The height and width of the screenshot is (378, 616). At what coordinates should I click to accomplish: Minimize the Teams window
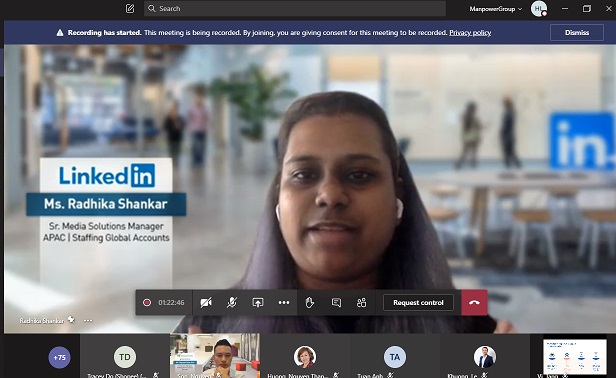565,8
